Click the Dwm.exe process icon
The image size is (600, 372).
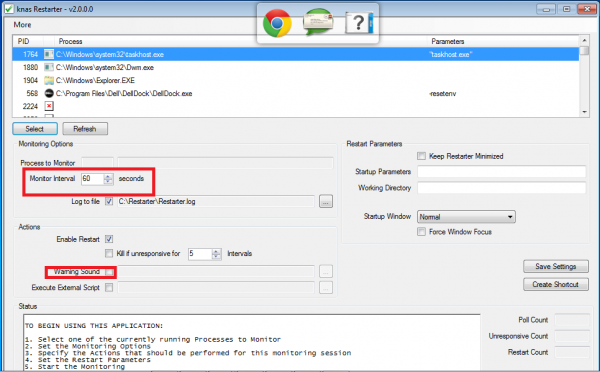click(x=49, y=67)
